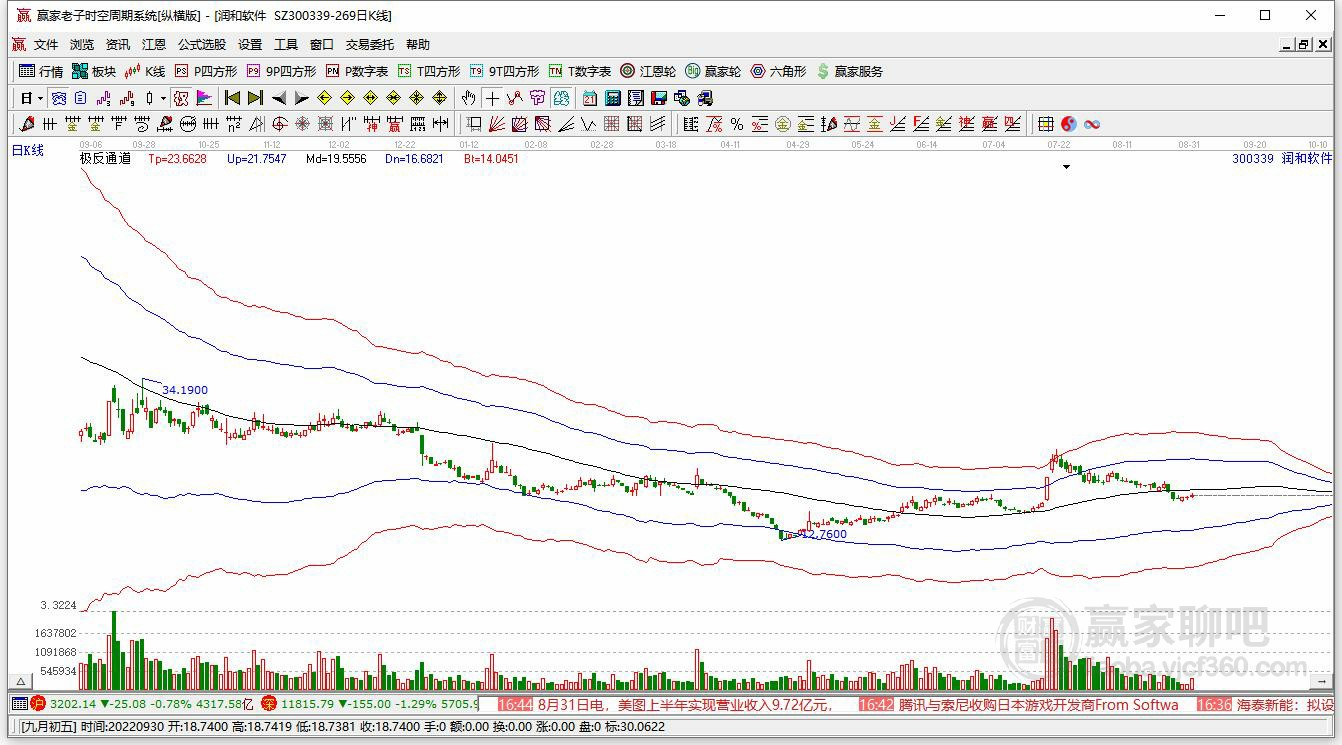
Task: Step chart forward with black right arrow
Action: coord(301,98)
